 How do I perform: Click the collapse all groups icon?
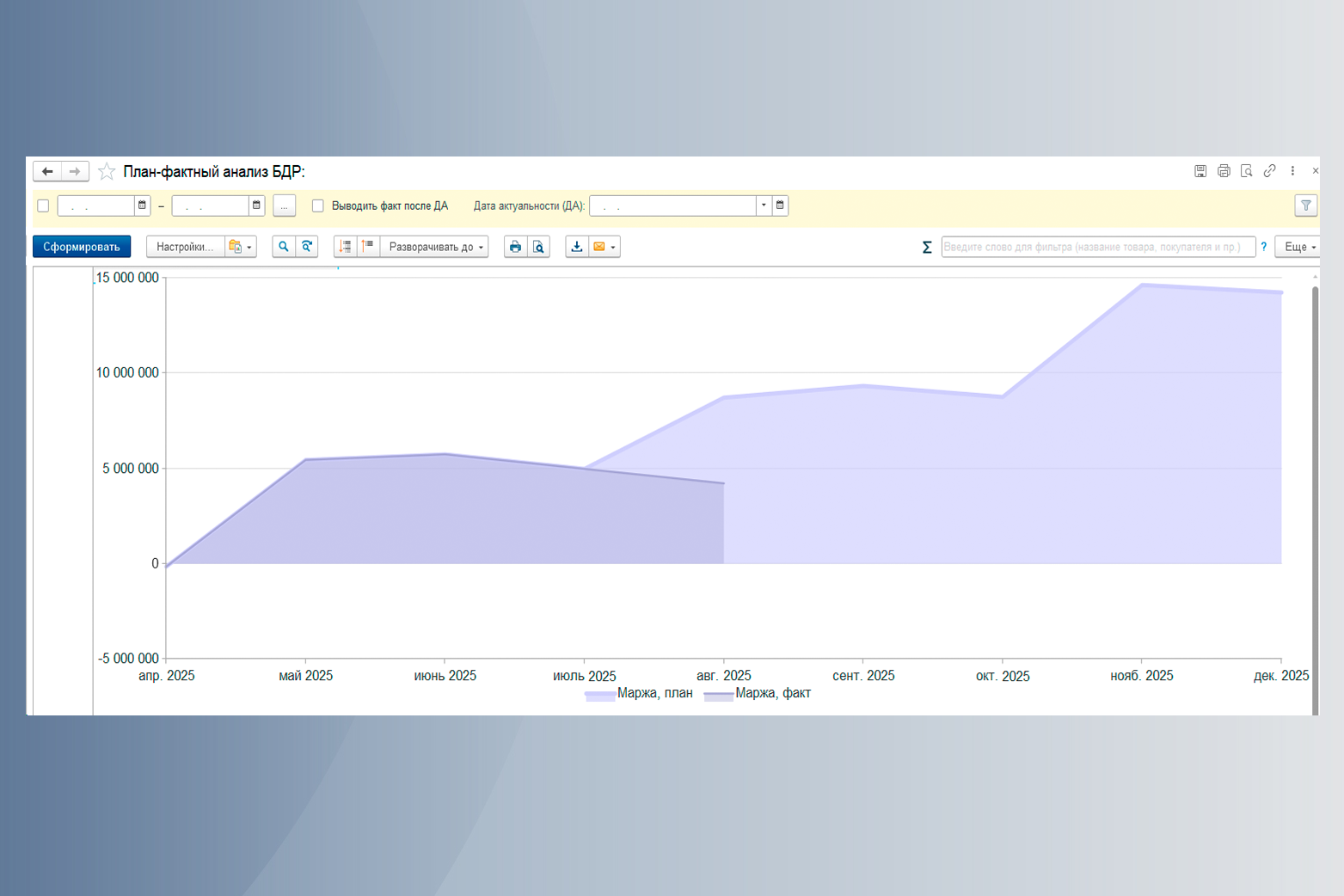368,247
